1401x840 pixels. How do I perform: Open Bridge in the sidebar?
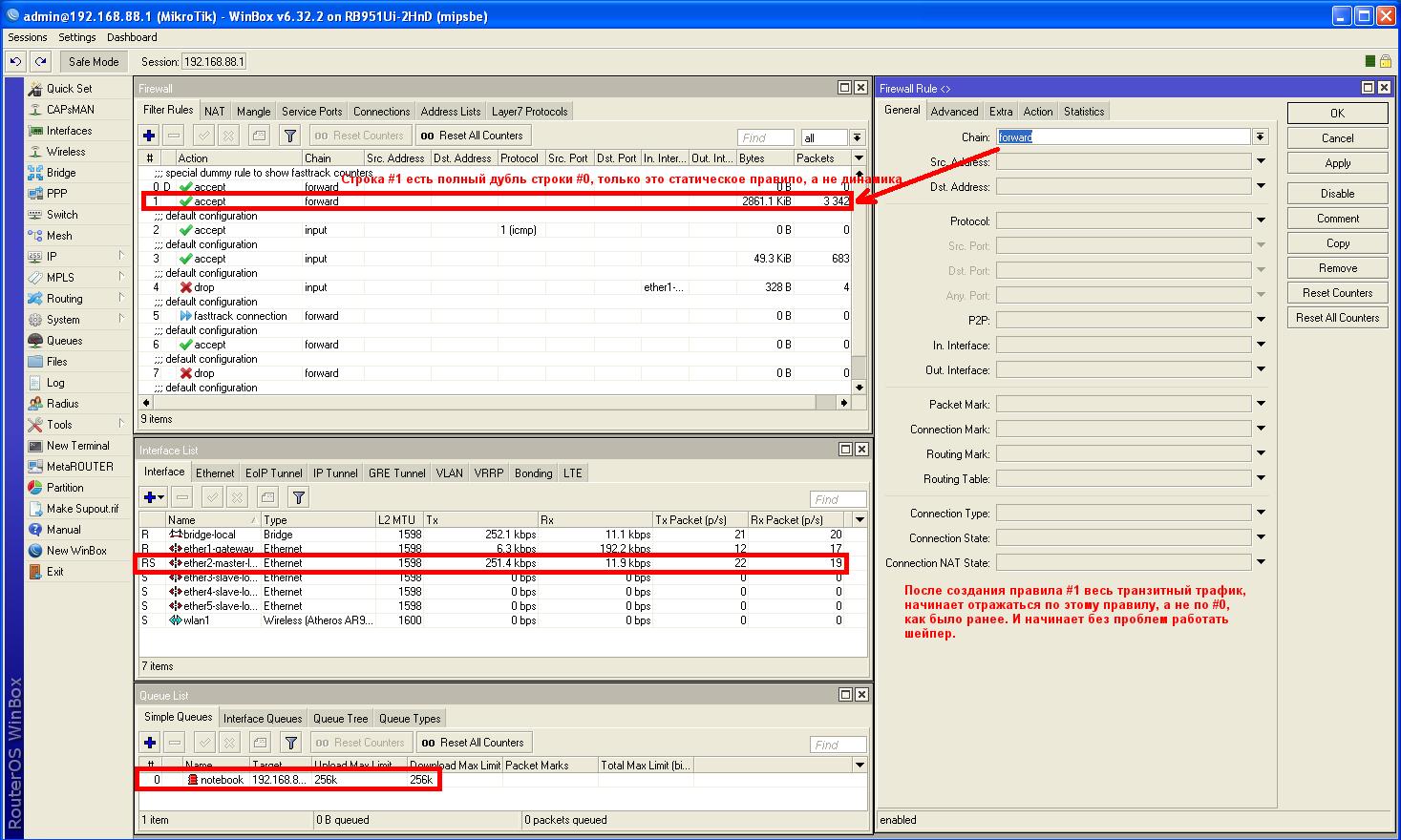(x=61, y=173)
